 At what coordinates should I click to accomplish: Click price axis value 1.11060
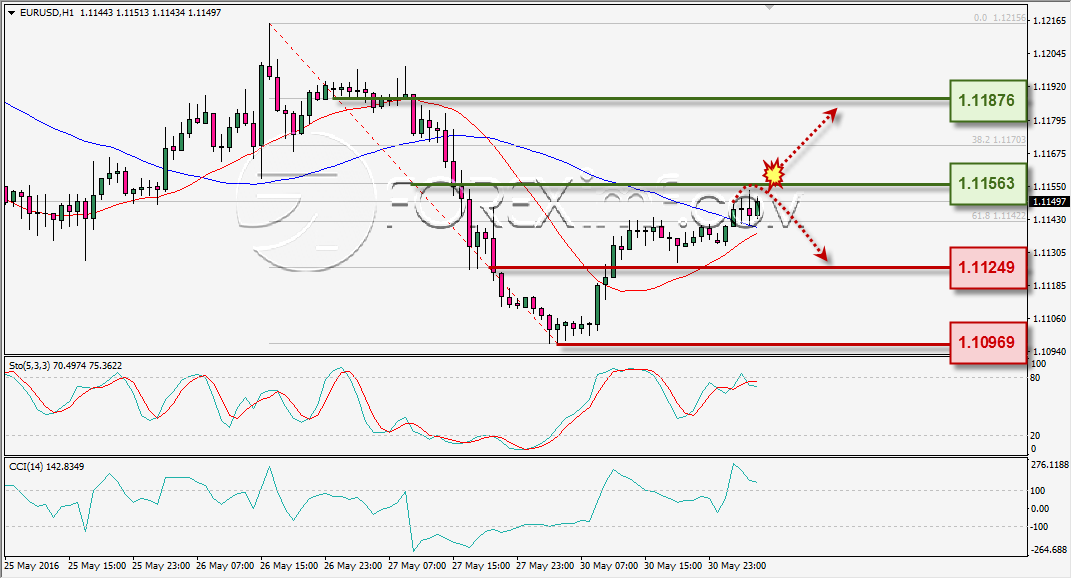(x=1049, y=319)
